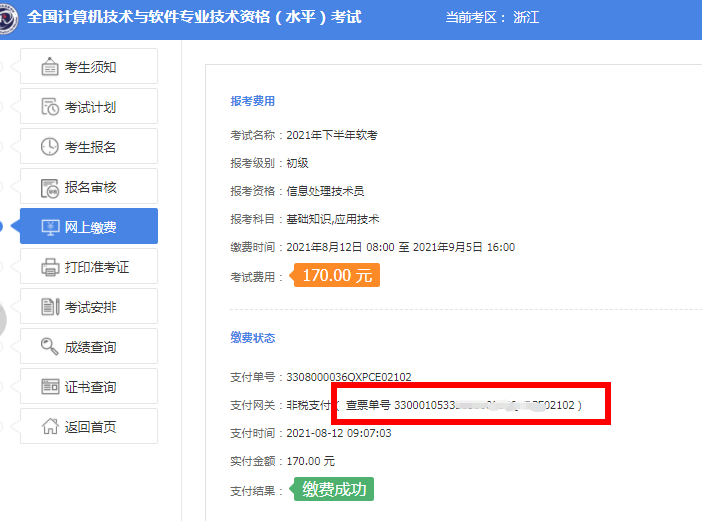
Task: Click the site logo in the header
Action: 8,18
